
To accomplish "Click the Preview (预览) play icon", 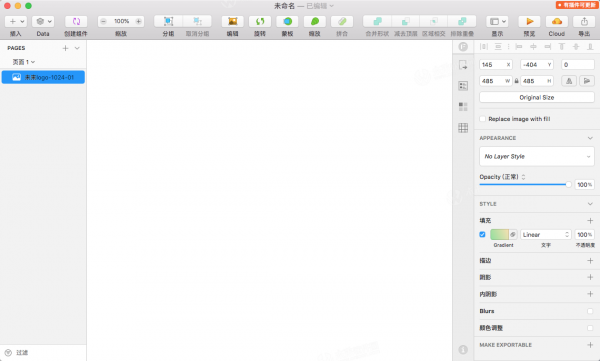I will 529,21.
